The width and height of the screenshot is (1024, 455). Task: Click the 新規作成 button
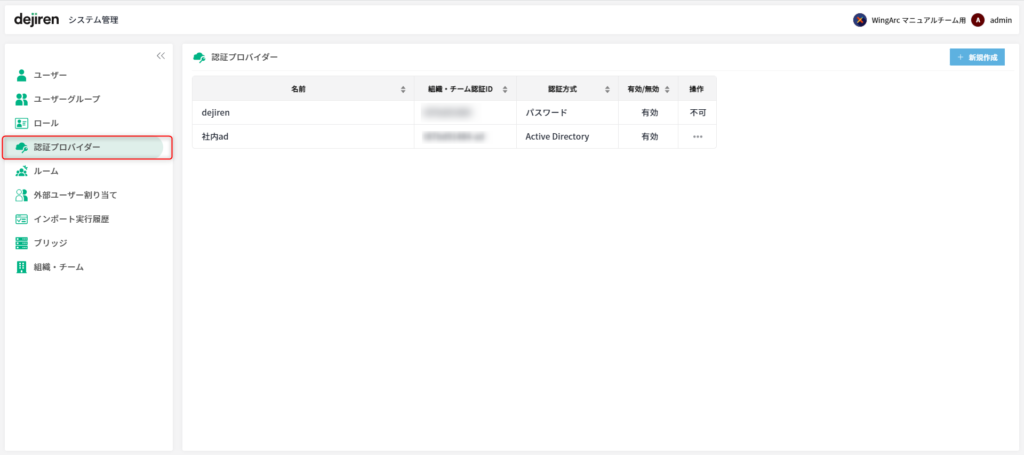[x=977, y=58]
